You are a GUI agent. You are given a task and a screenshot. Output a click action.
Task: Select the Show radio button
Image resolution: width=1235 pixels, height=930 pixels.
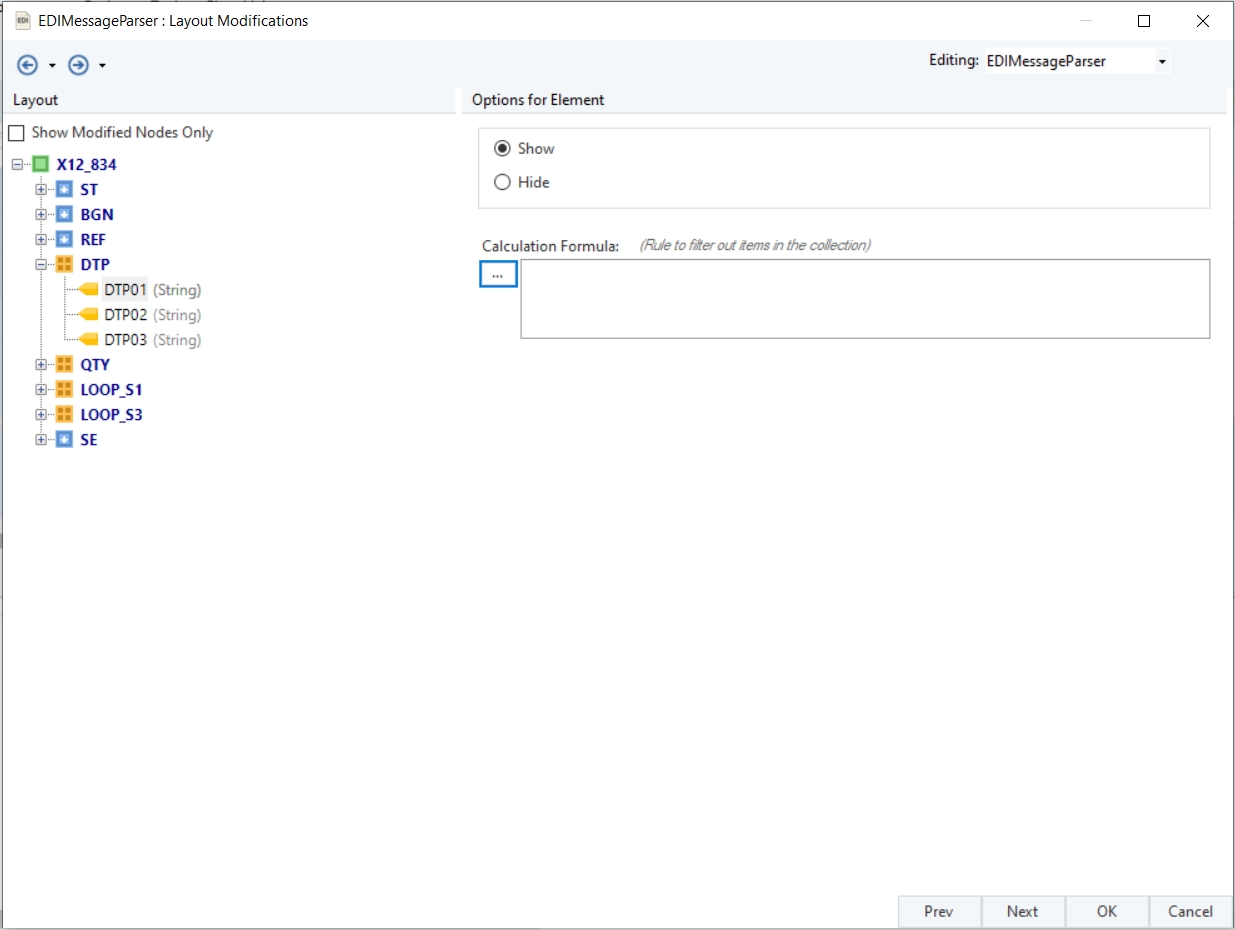pyautogui.click(x=503, y=148)
